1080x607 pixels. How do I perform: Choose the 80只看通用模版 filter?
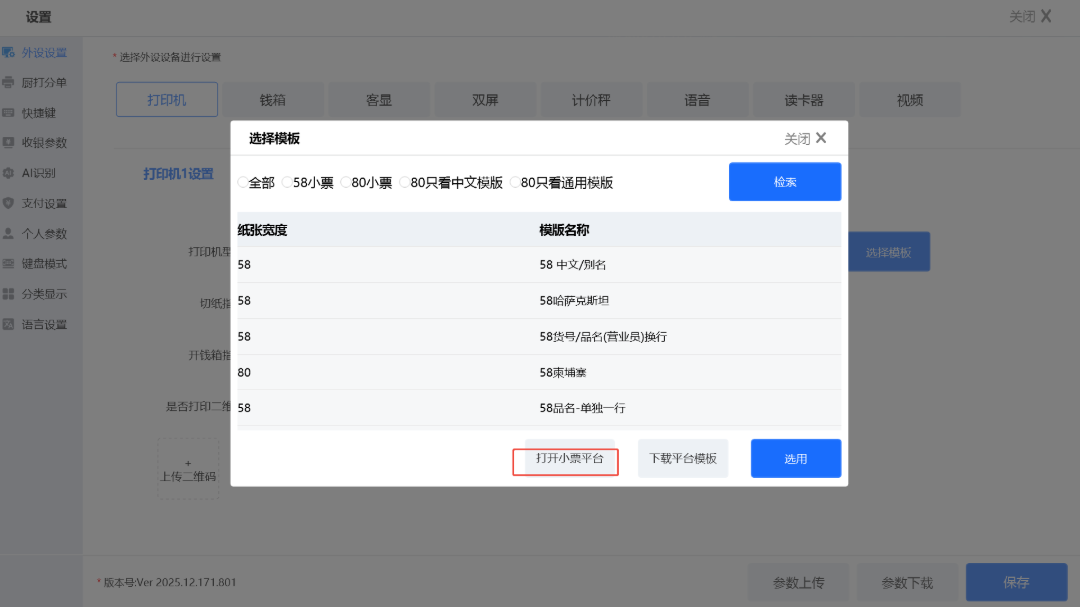515,183
